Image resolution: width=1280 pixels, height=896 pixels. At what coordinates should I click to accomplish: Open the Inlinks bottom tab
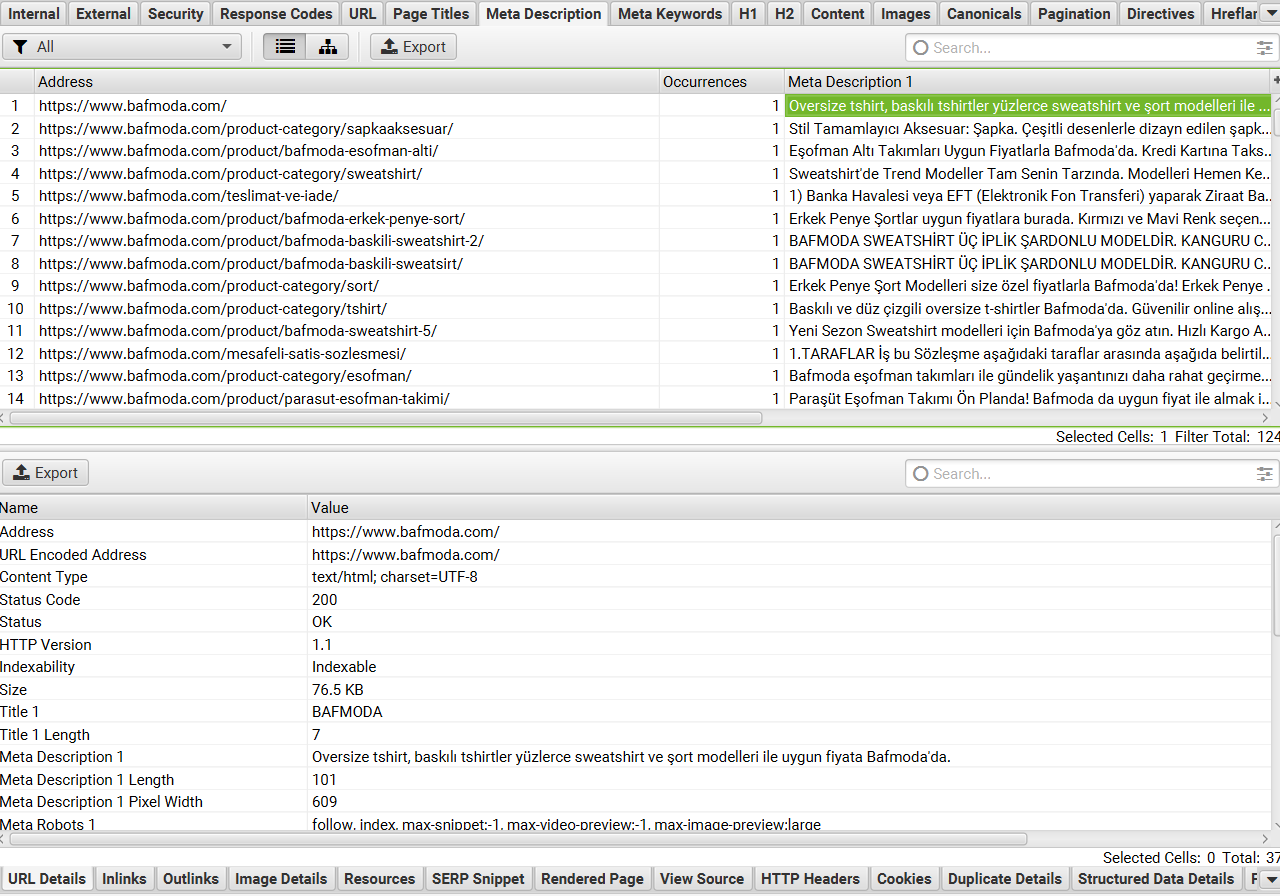click(124, 879)
